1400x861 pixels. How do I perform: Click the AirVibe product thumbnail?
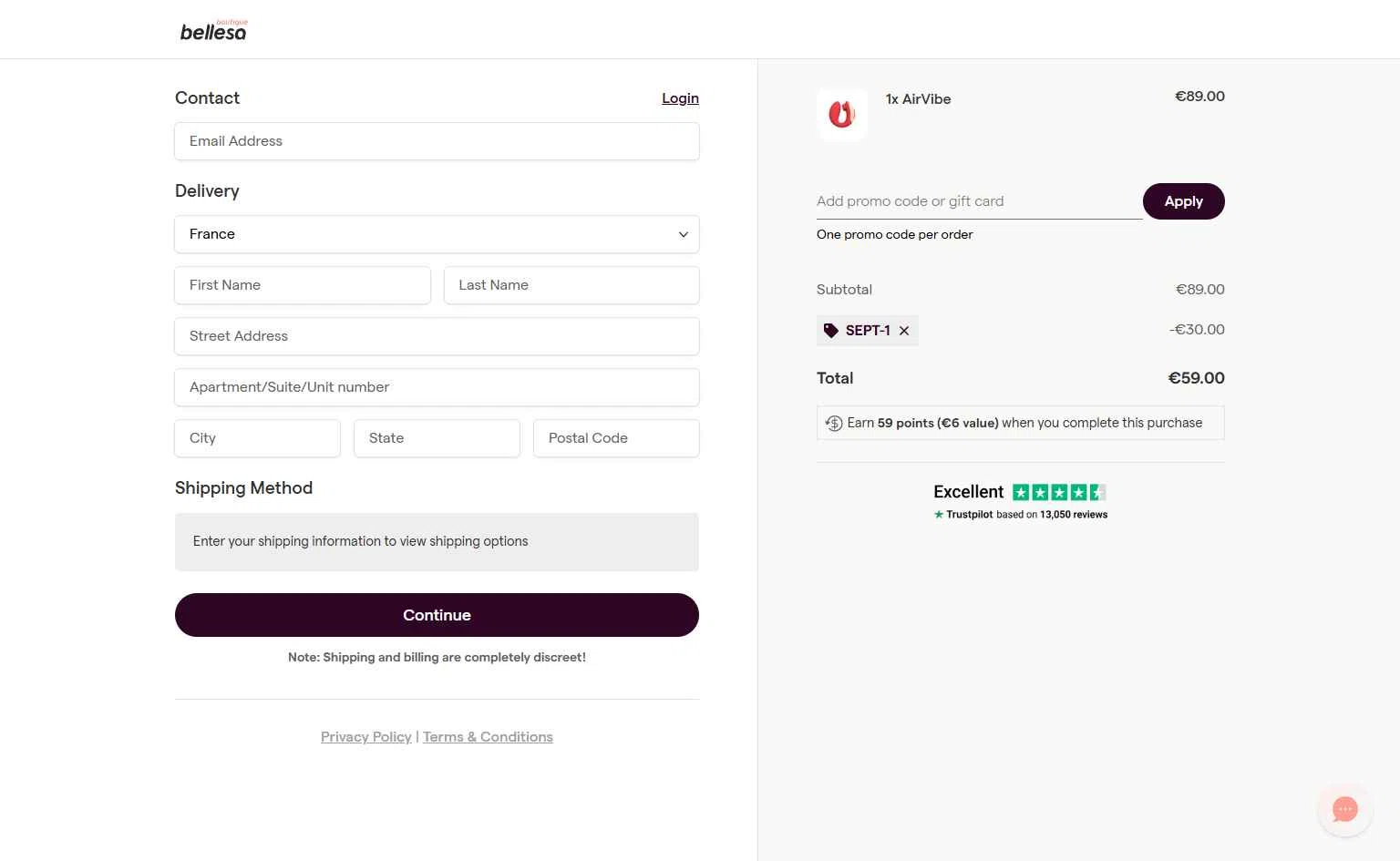click(842, 115)
